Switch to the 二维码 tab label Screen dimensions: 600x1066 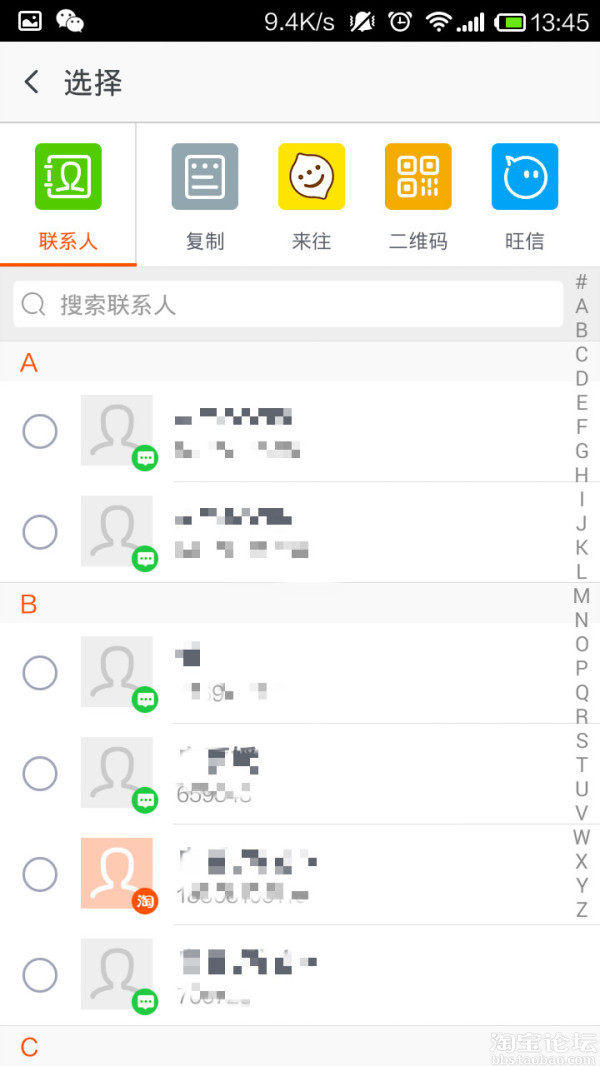[x=418, y=241]
